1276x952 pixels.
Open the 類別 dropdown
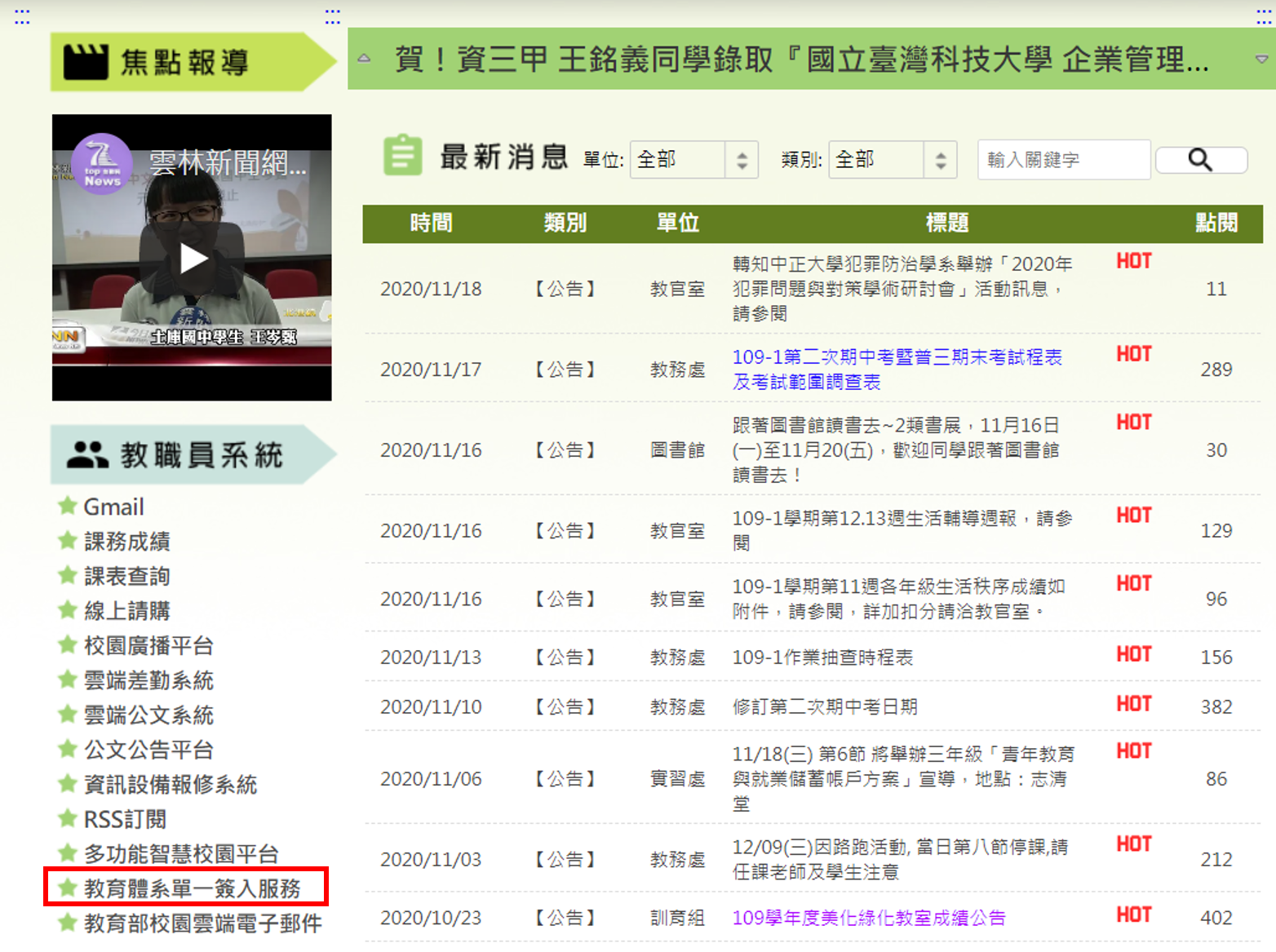892,160
